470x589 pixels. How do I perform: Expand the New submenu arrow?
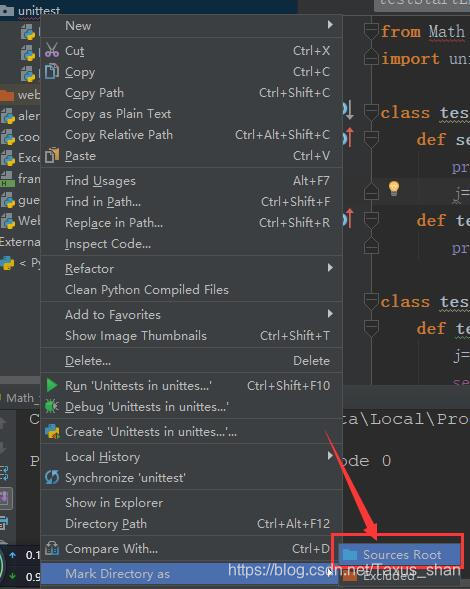(x=330, y=25)
